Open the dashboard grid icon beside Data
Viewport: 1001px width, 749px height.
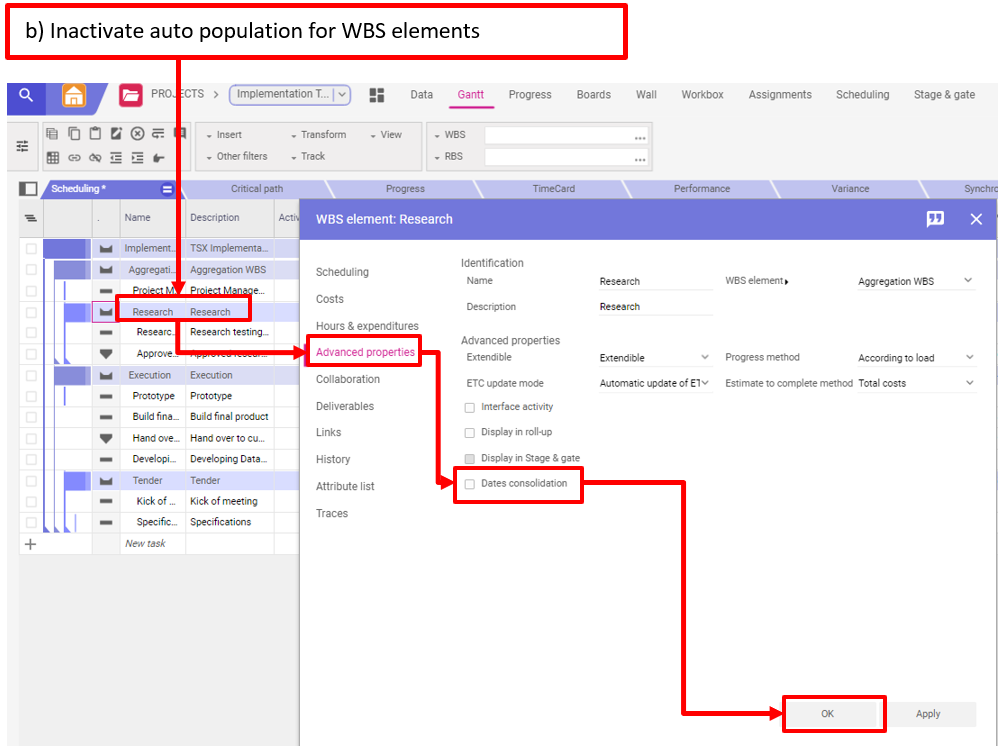[x=377, y=95]
